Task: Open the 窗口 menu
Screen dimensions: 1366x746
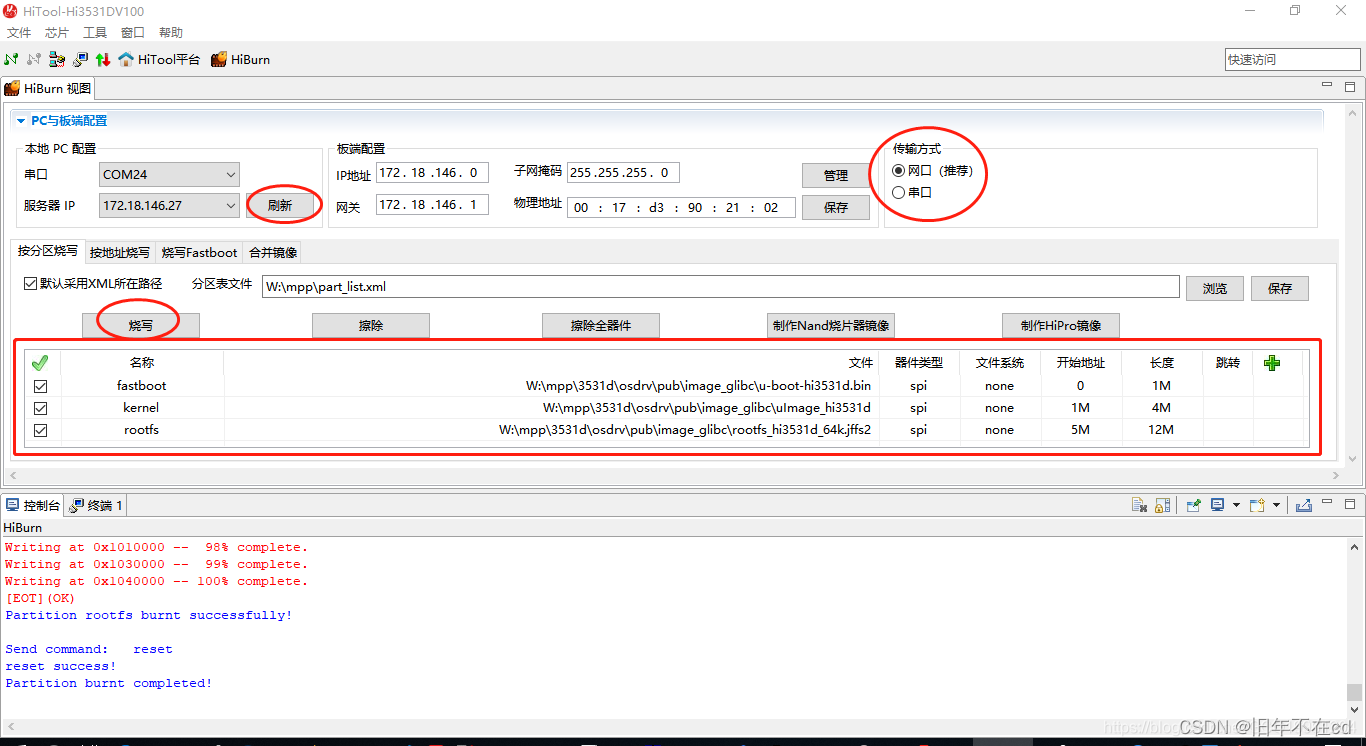Action: (x=133, y=33)
